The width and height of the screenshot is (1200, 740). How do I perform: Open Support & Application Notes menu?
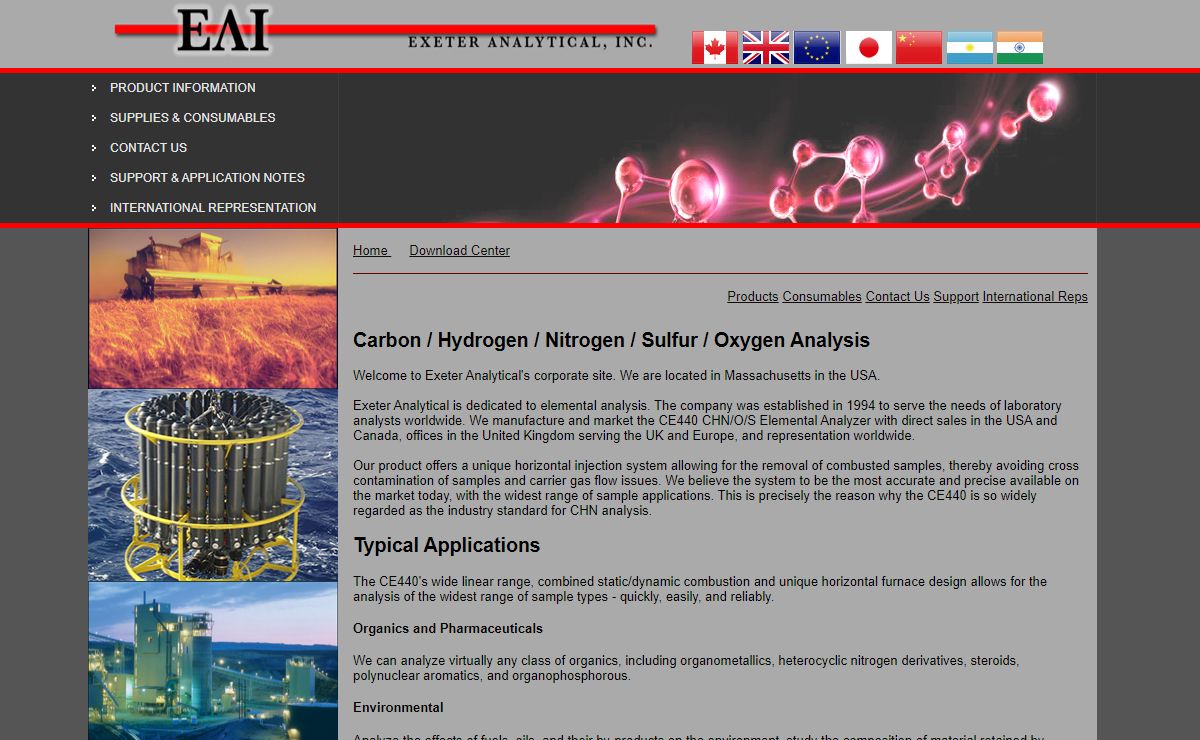tap(207, 178)
